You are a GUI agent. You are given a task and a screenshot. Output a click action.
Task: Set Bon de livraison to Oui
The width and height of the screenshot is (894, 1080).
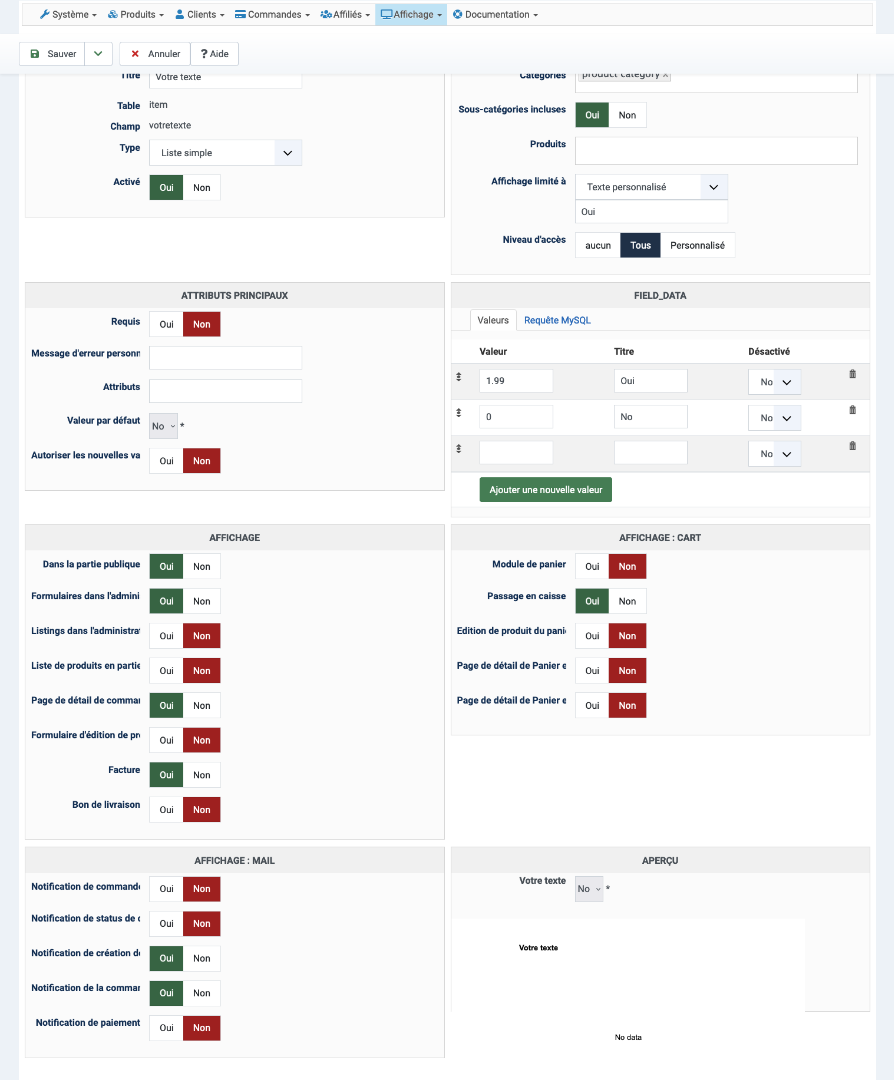coord(166,810)
